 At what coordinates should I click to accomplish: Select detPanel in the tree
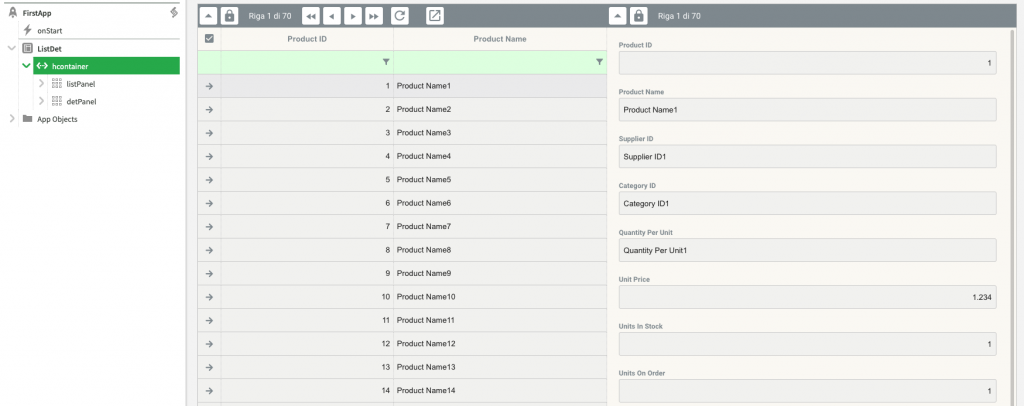coord(82,101)
